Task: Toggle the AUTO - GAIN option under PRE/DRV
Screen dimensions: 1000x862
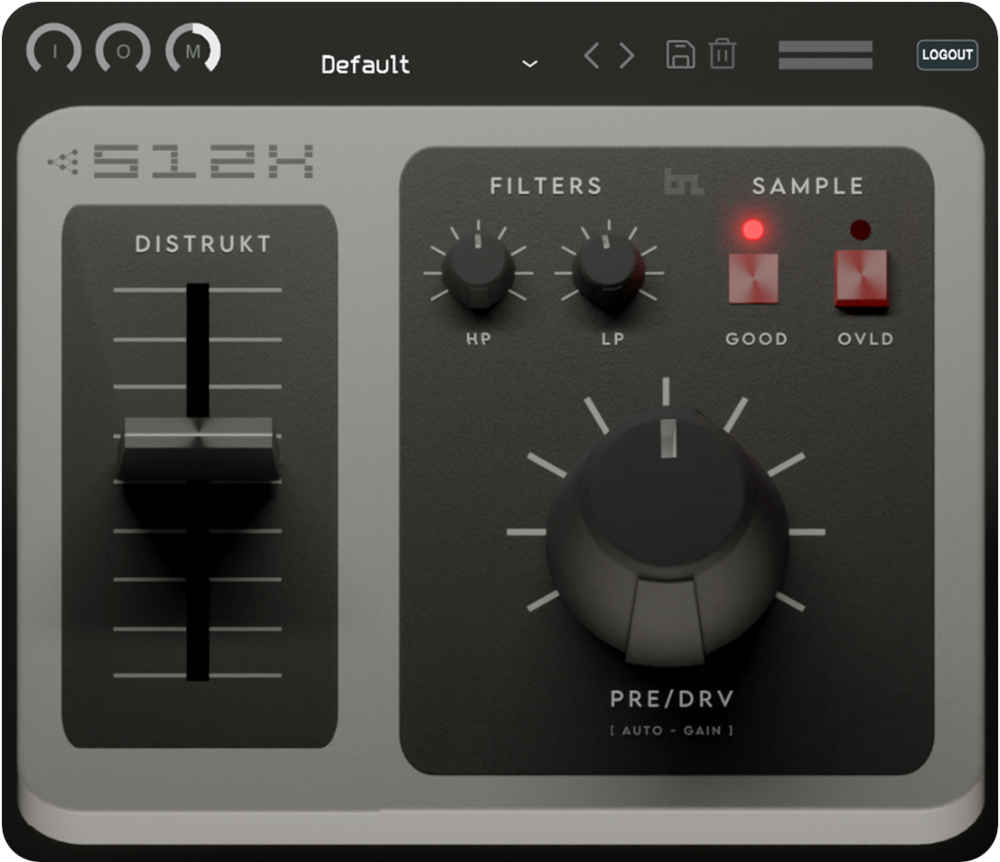Action: 671,730
